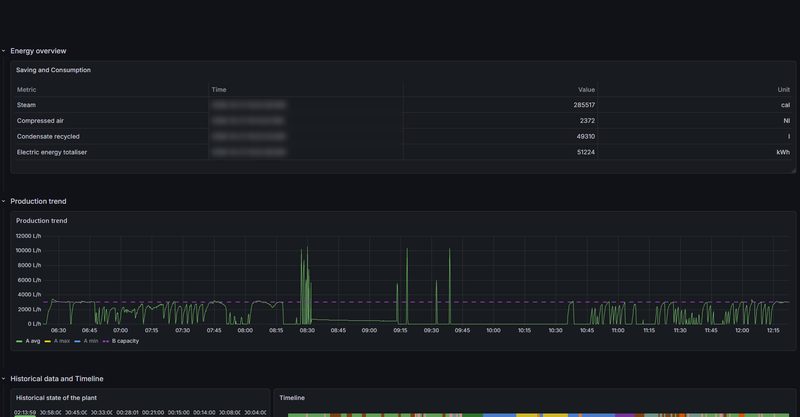800x417 pixels.
Task: Show the A max series via legend
Action: pyautogui.click(x=62, y=341)
